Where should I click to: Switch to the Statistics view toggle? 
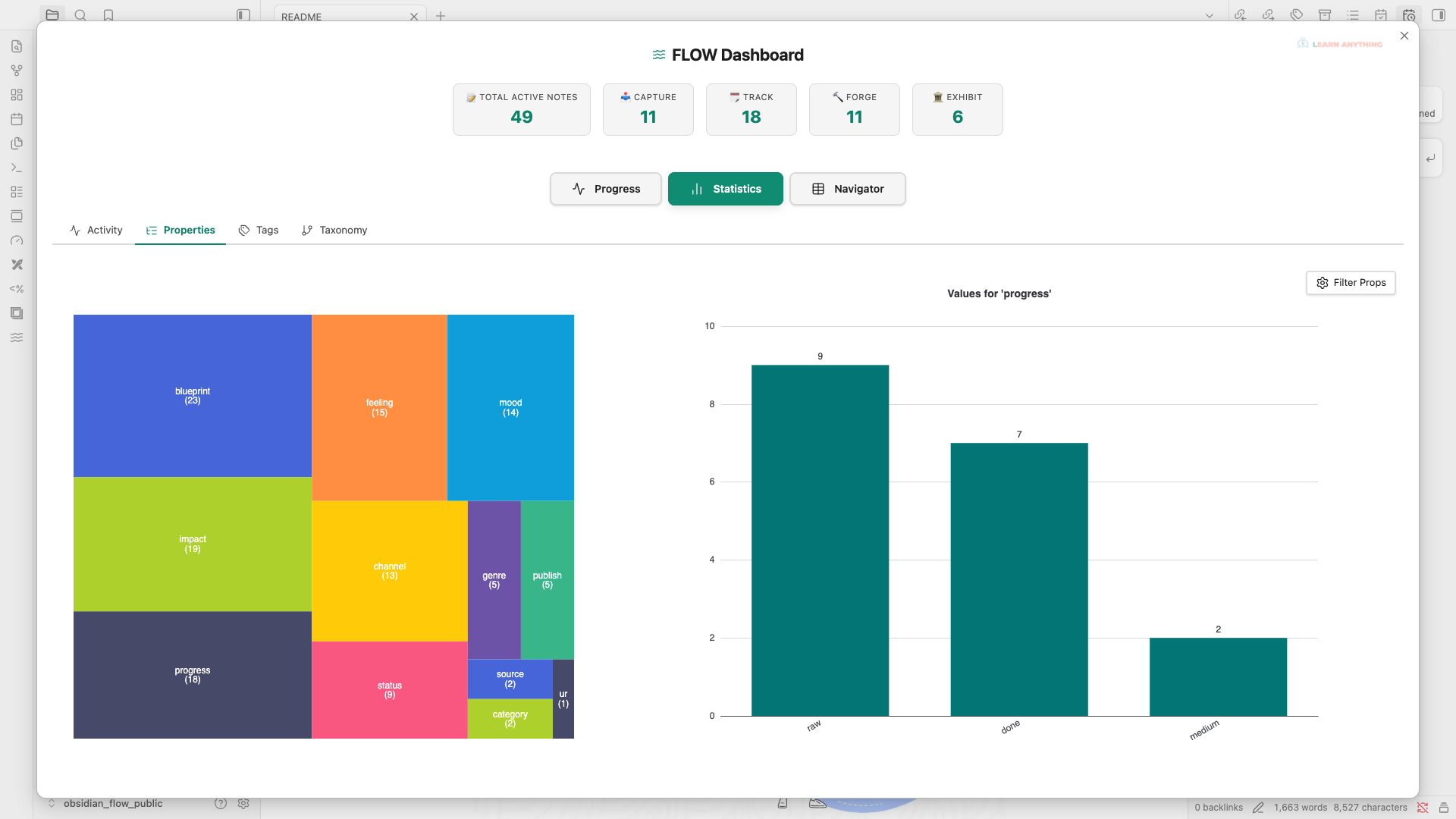tap(725, 188)
